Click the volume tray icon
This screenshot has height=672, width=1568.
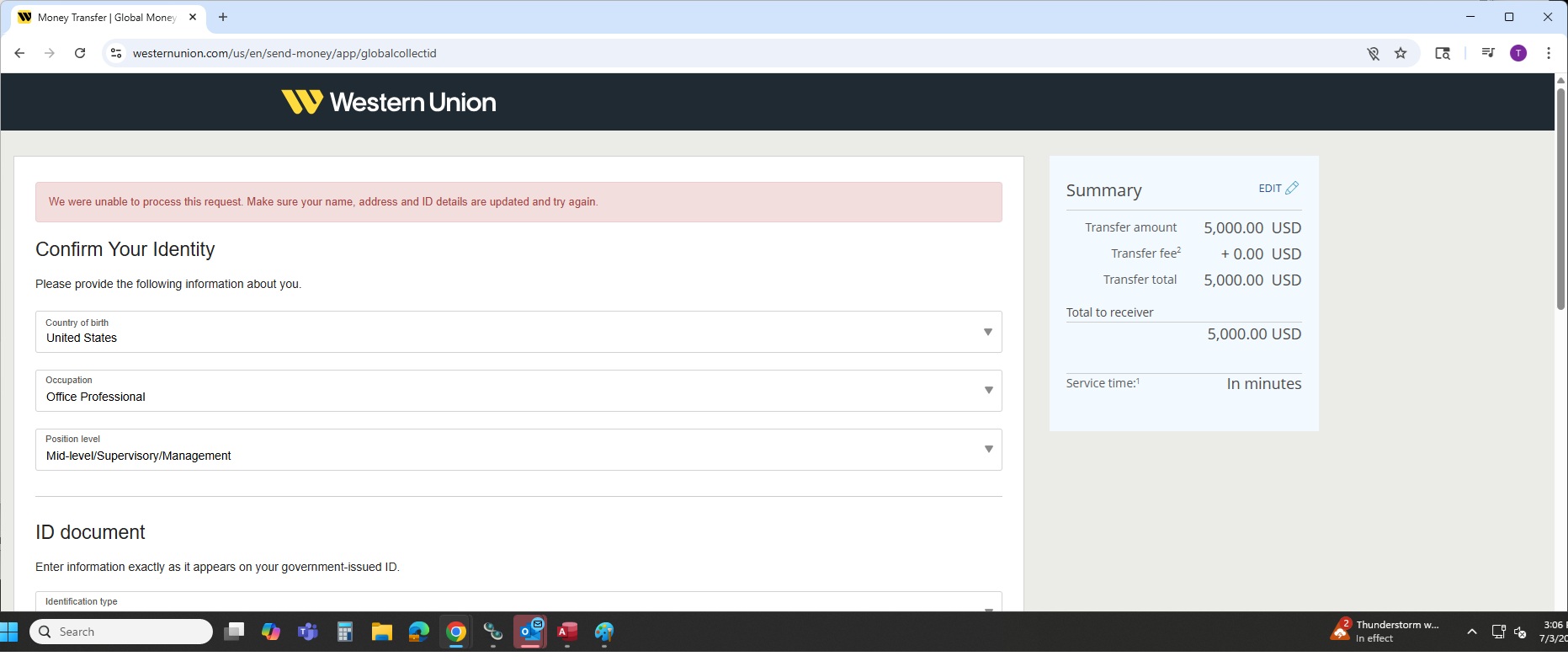[x=1520, y=632]
